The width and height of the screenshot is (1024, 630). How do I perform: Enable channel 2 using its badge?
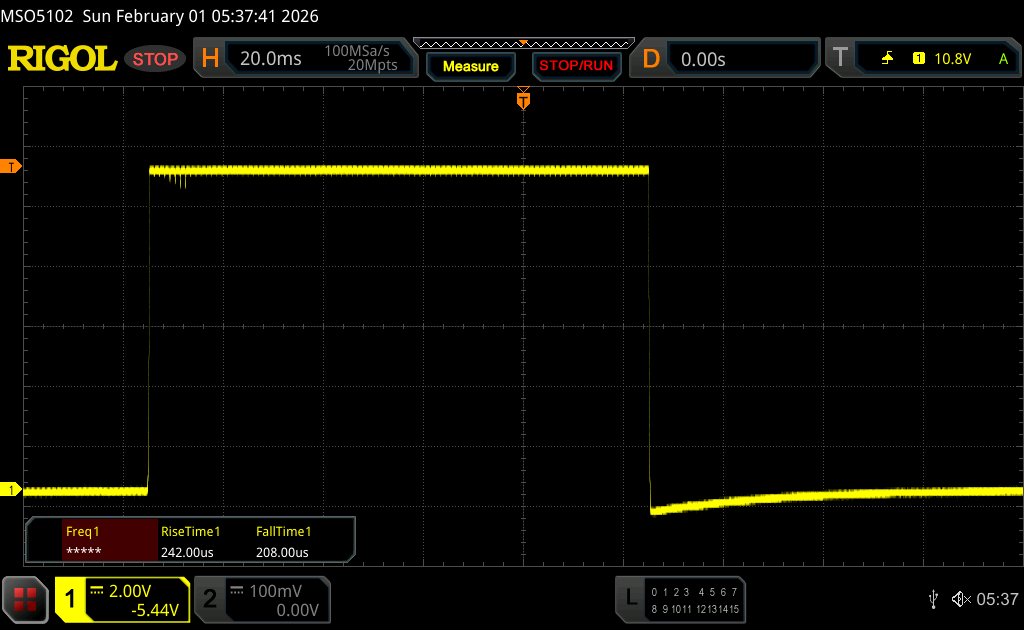[x=210, y=599]
